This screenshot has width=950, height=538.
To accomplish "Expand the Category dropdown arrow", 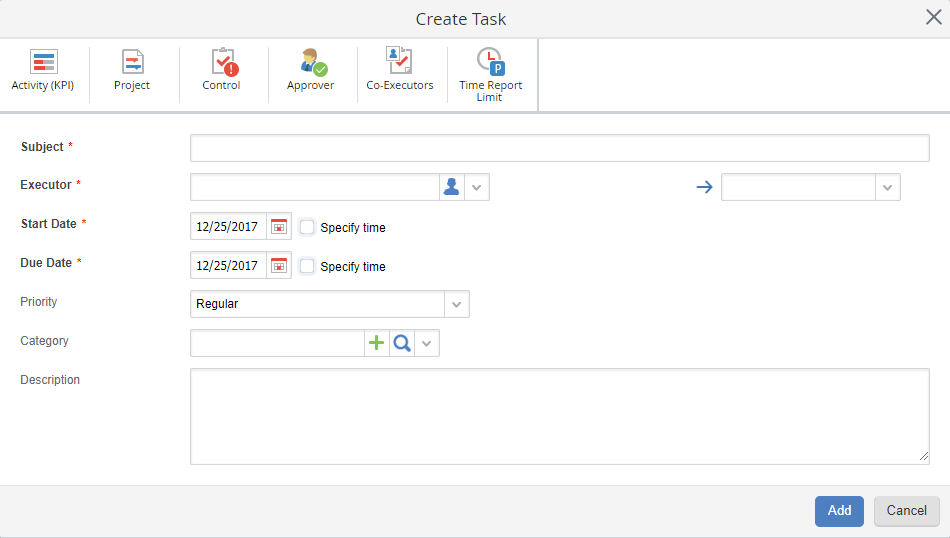I will pyautogui.click(x=427, y=343).
